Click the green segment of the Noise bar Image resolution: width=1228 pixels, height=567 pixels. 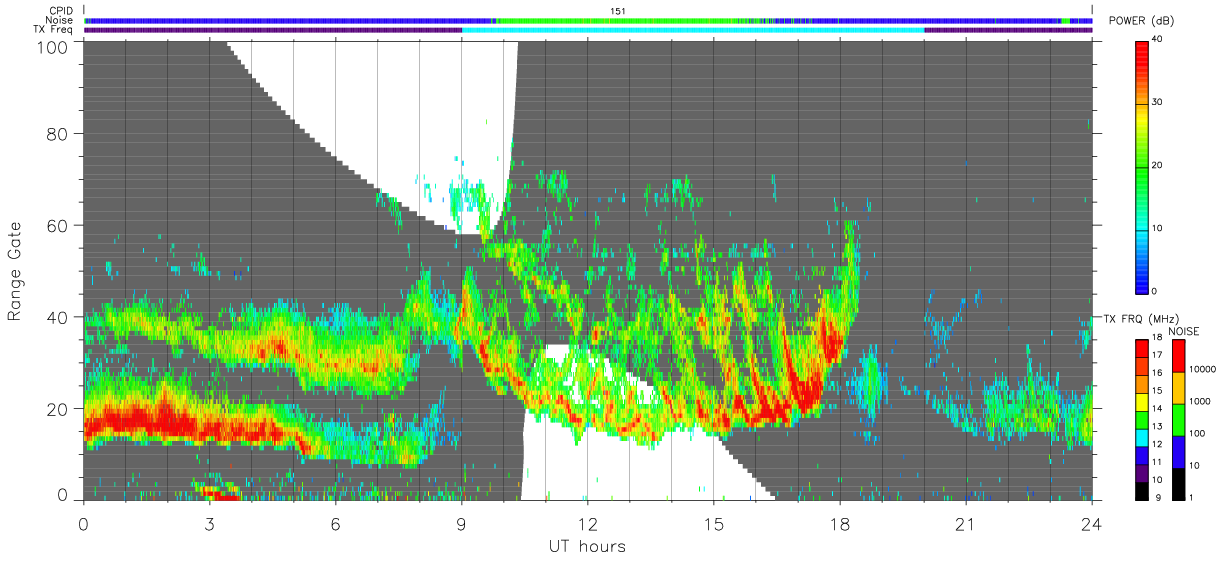click(x=620, y=20)
